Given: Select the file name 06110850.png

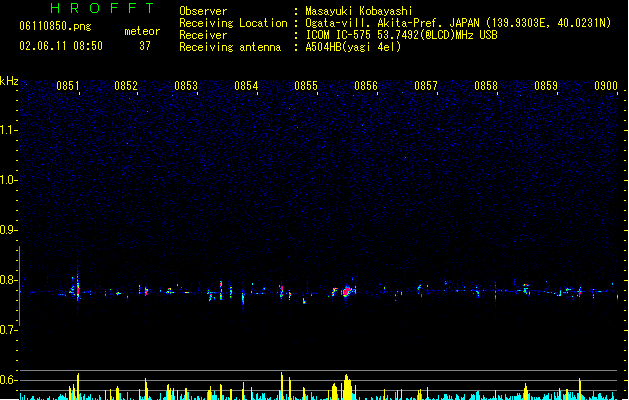Looking at the screenshot, I should click(55, 26).
